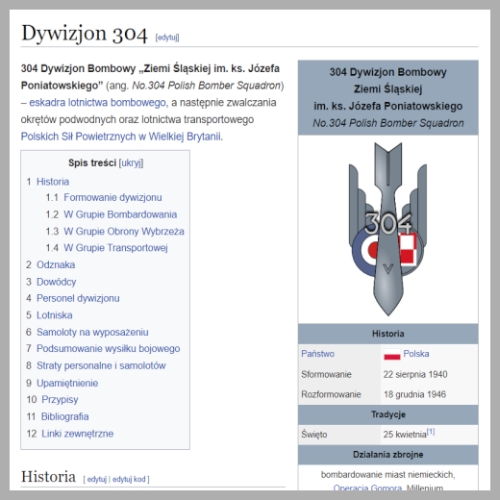Click footnote reference 1 after 25 kwietnia
This screenshot has width=500, height=500.
click(431, 432)
